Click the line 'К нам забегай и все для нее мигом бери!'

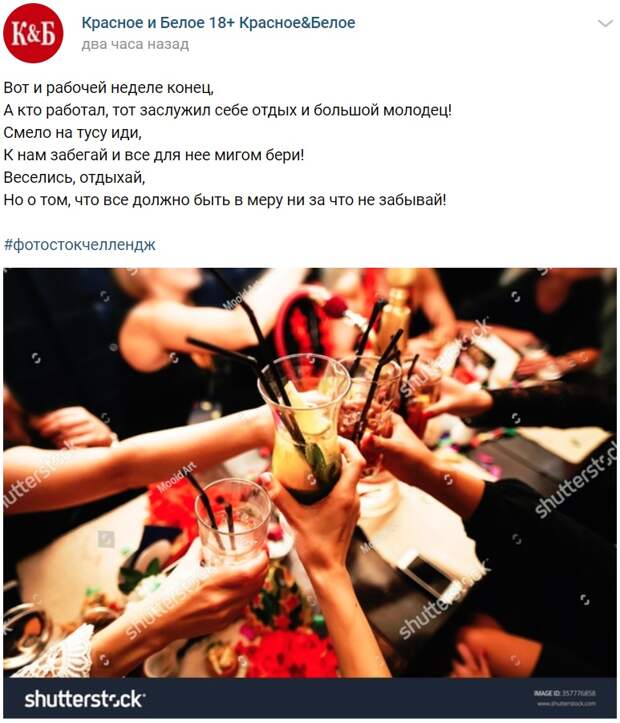[x=154, y=155]
